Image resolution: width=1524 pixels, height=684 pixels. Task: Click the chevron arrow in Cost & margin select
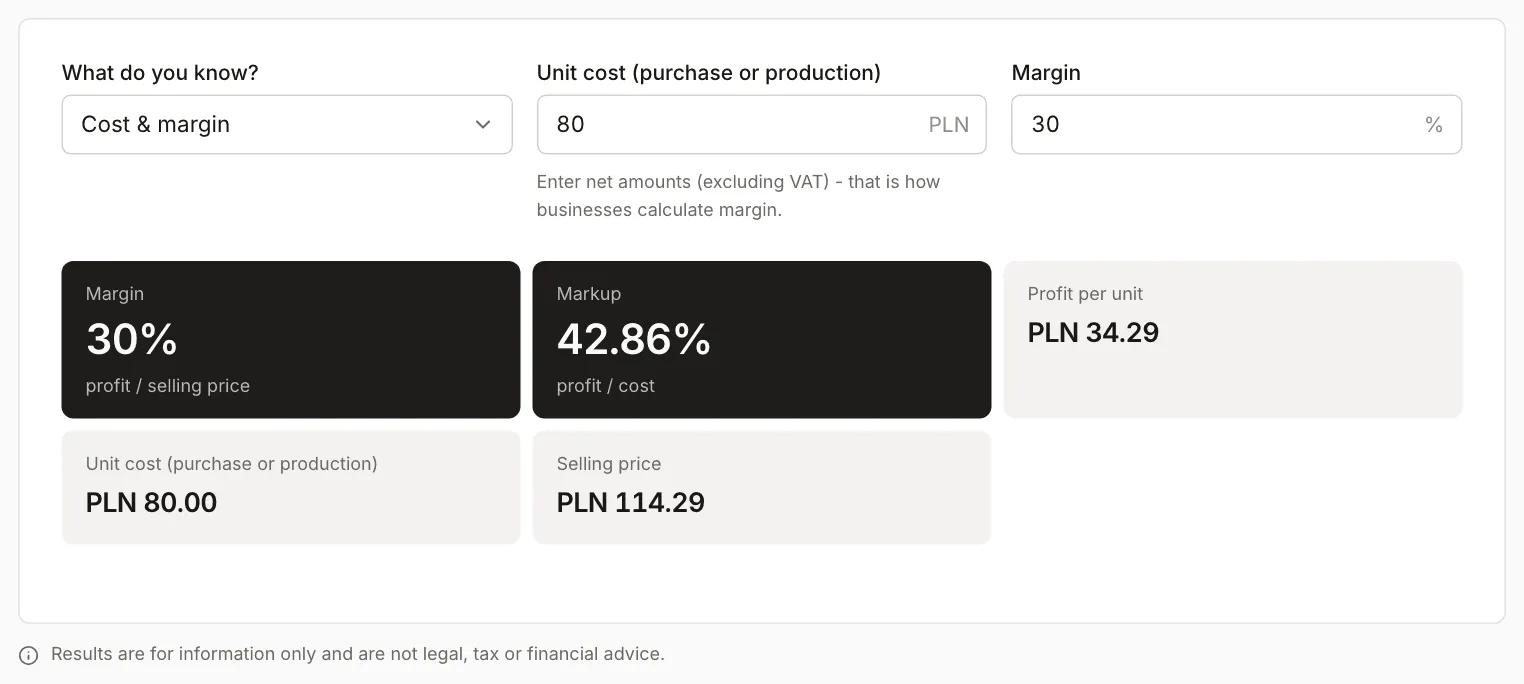483,124
